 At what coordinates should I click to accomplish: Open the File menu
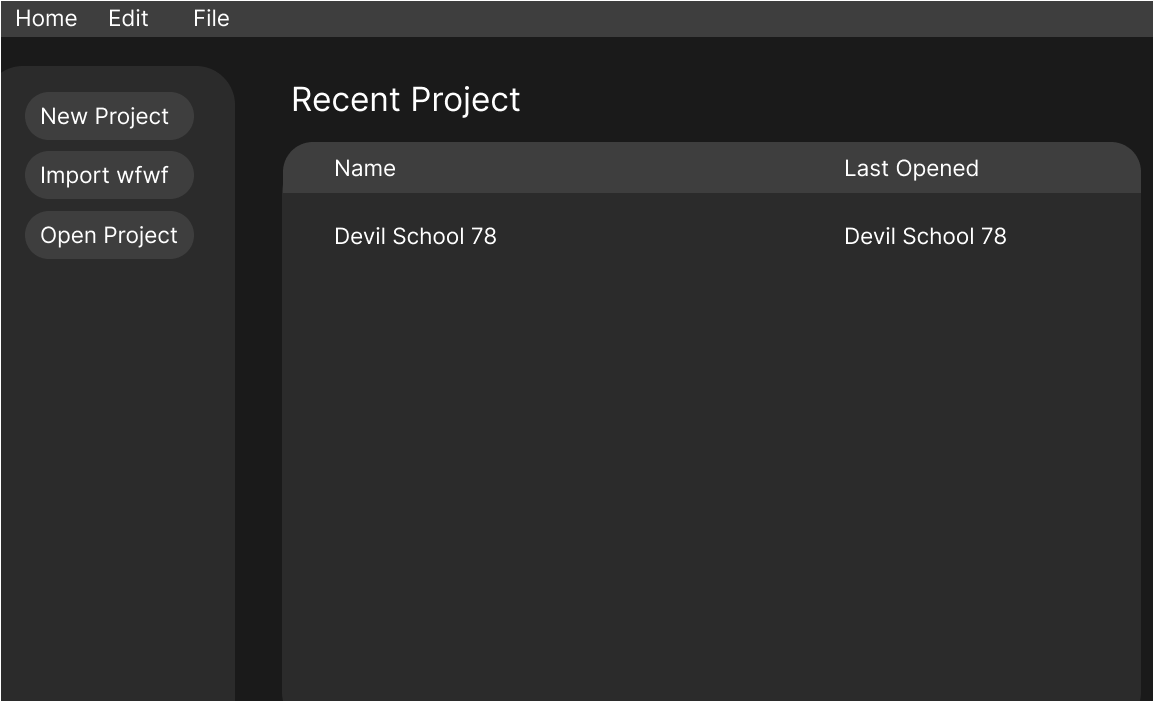[211, 19]
